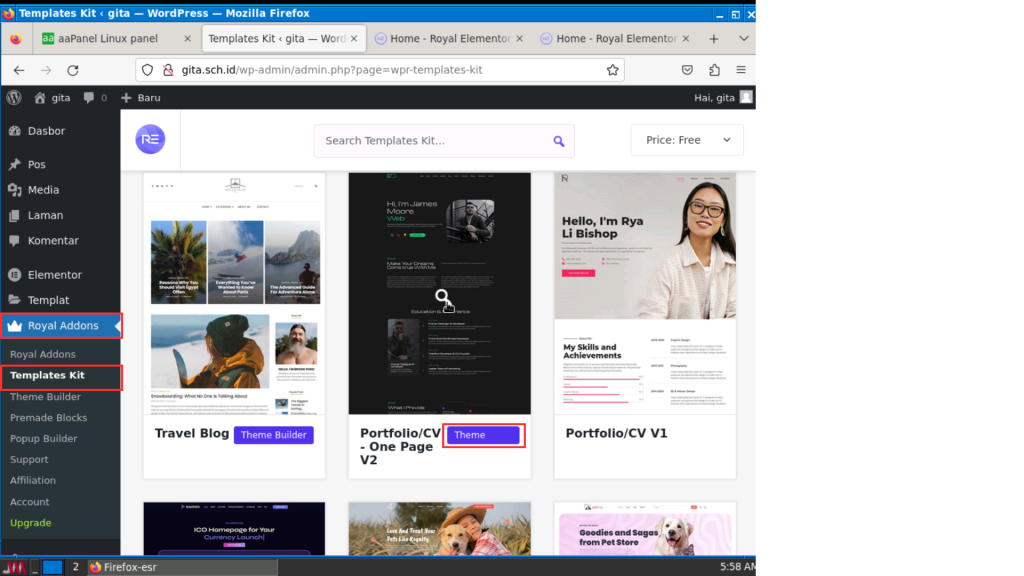Open the Firefox hamburger menu

[741, 70]
